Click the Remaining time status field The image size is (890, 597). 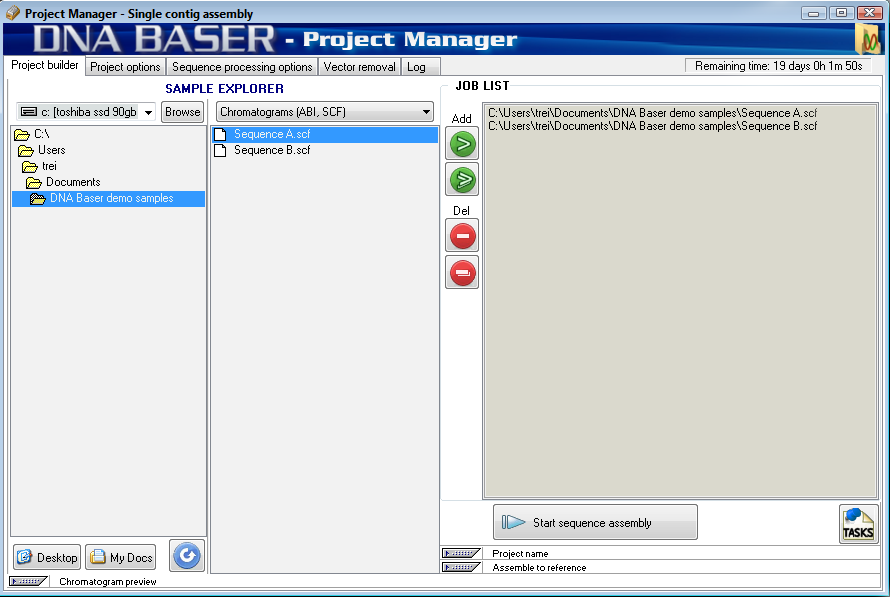pyautogui.click(x=778, y=66)
